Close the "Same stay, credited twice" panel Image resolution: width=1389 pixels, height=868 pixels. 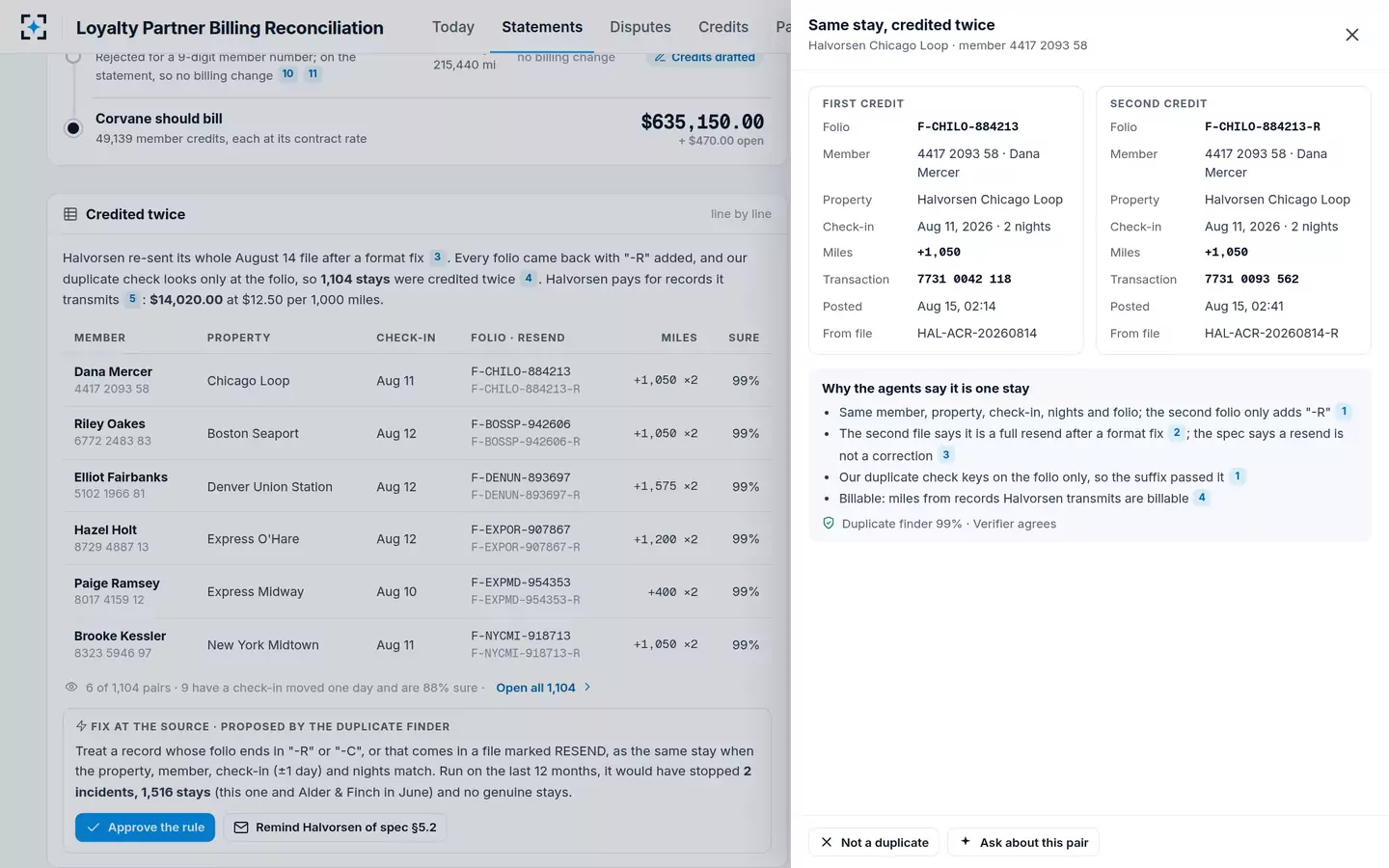(x=1351, y=35)
